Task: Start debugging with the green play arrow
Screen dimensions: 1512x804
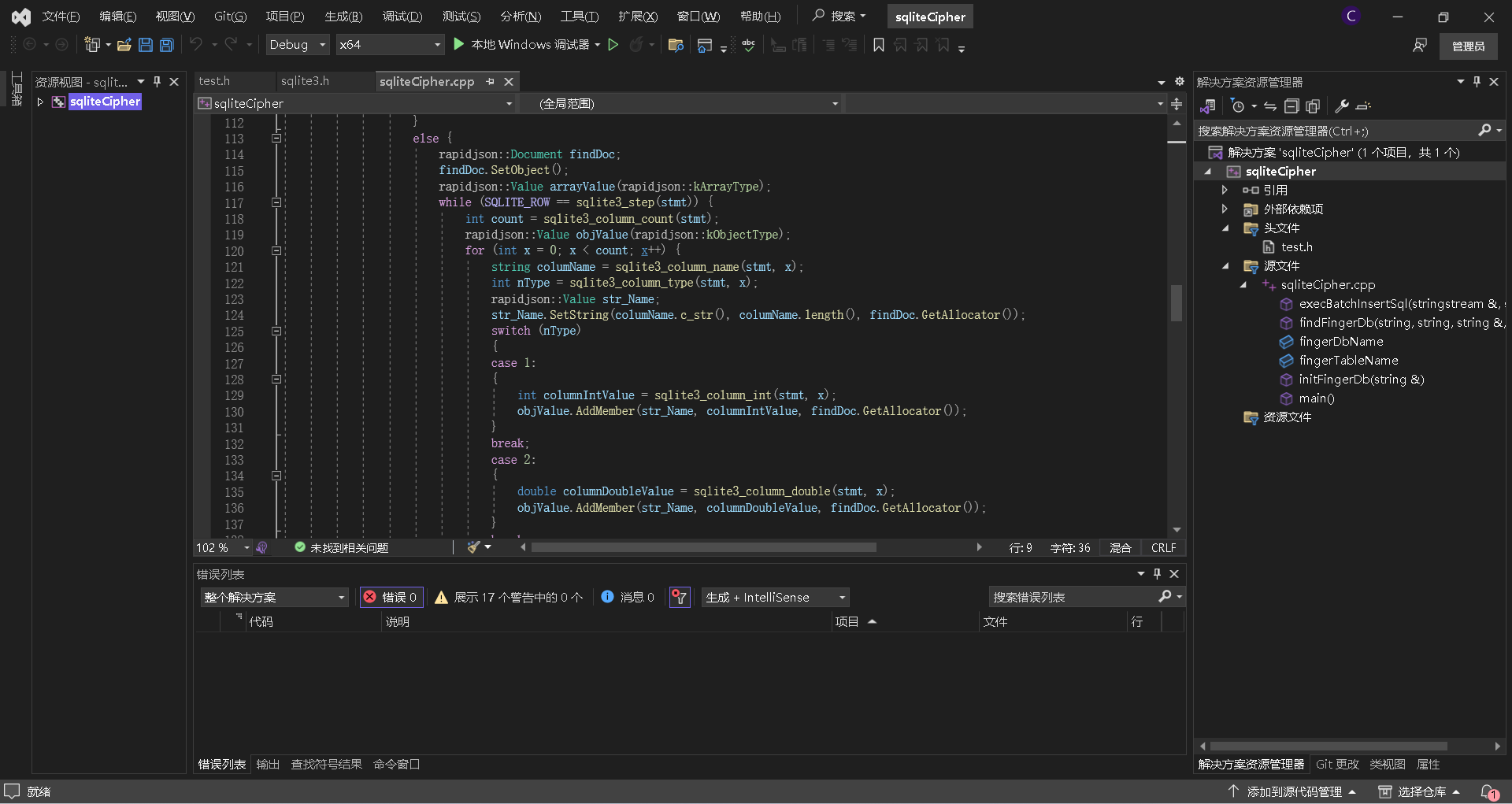Action: click(459, 45)
